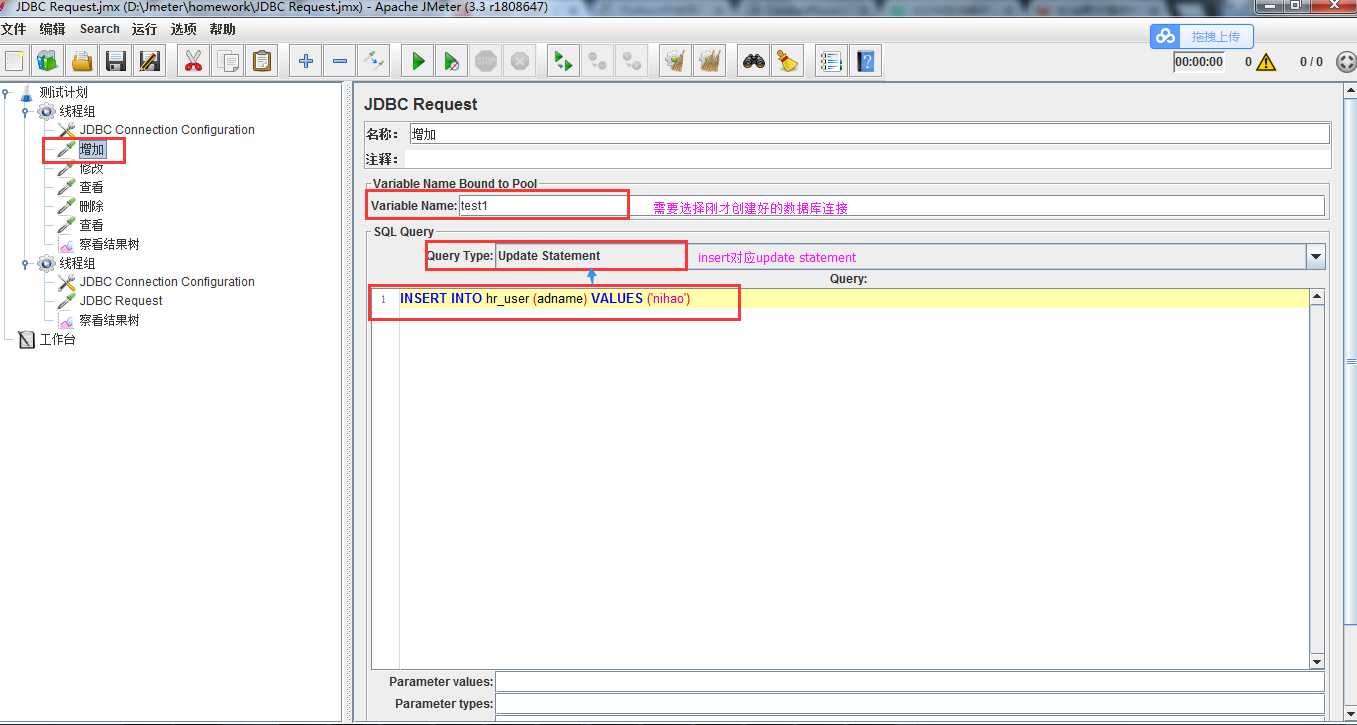
Task: Select the JDBC Request tree item
Action: click(x=121, y=301)
